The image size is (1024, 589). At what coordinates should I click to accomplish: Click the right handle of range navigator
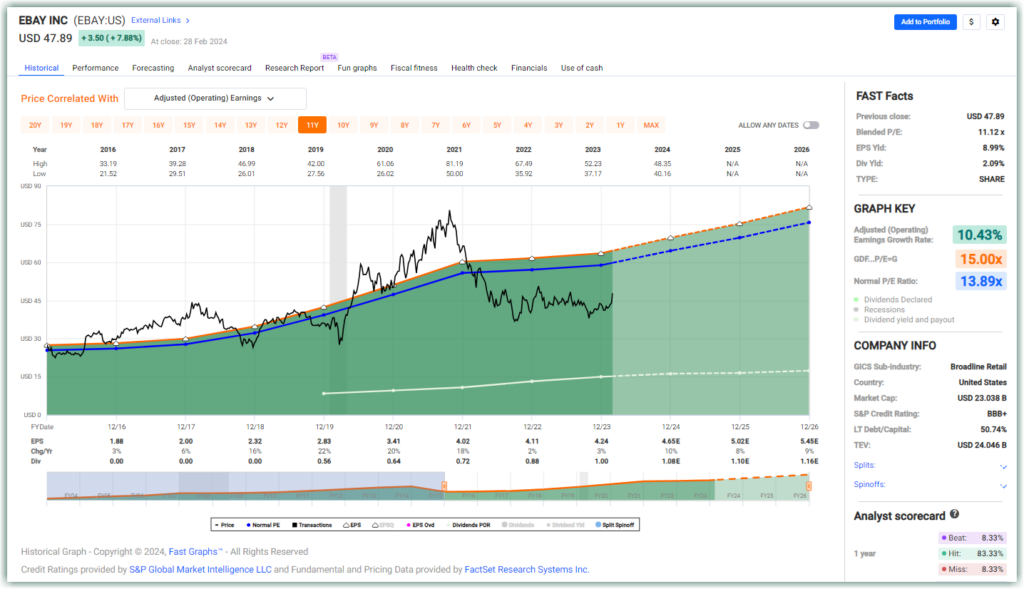tap(808, 486)
